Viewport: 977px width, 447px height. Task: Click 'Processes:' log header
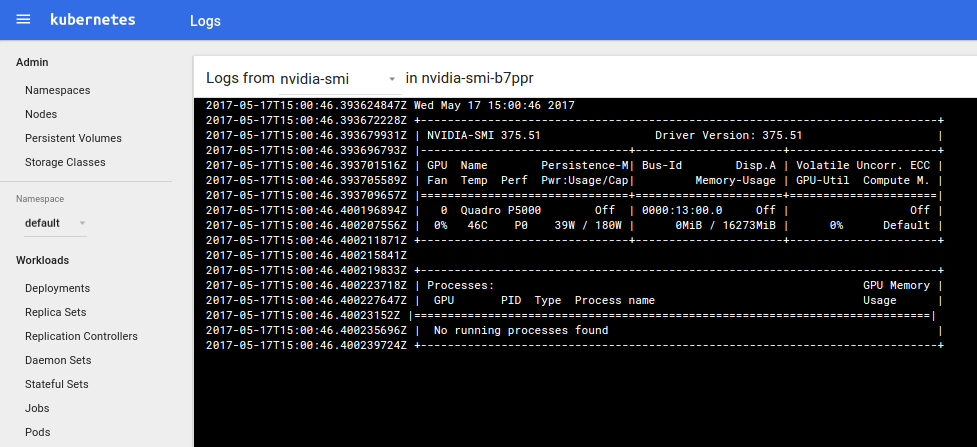460,285
